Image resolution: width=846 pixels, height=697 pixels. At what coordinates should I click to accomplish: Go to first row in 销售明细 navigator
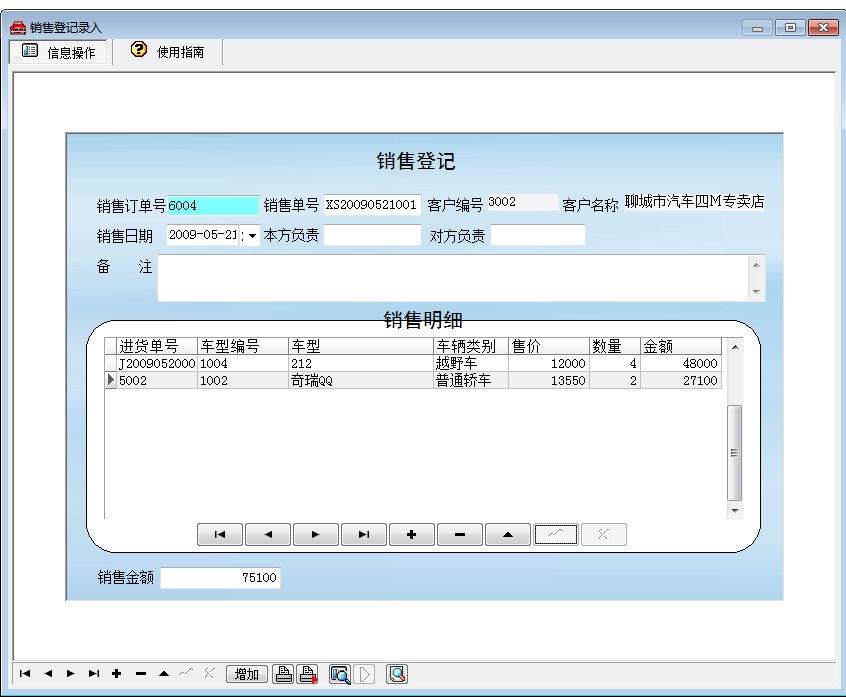(x=220, y=535)
